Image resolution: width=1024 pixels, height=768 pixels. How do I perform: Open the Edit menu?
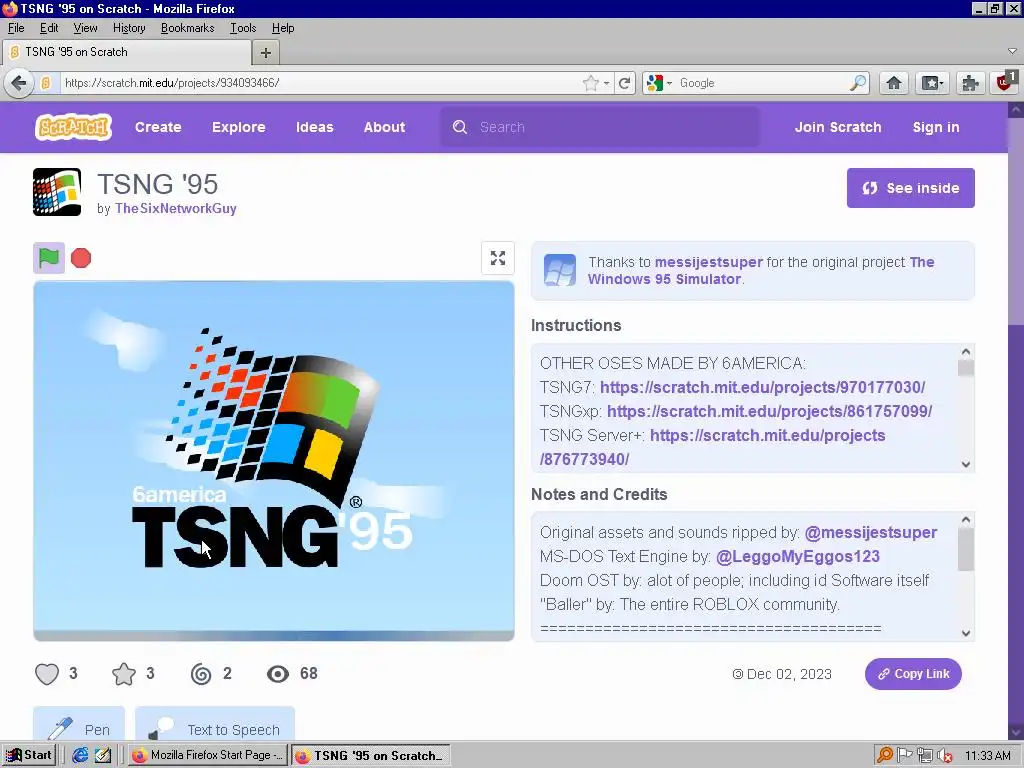point(49,28)
